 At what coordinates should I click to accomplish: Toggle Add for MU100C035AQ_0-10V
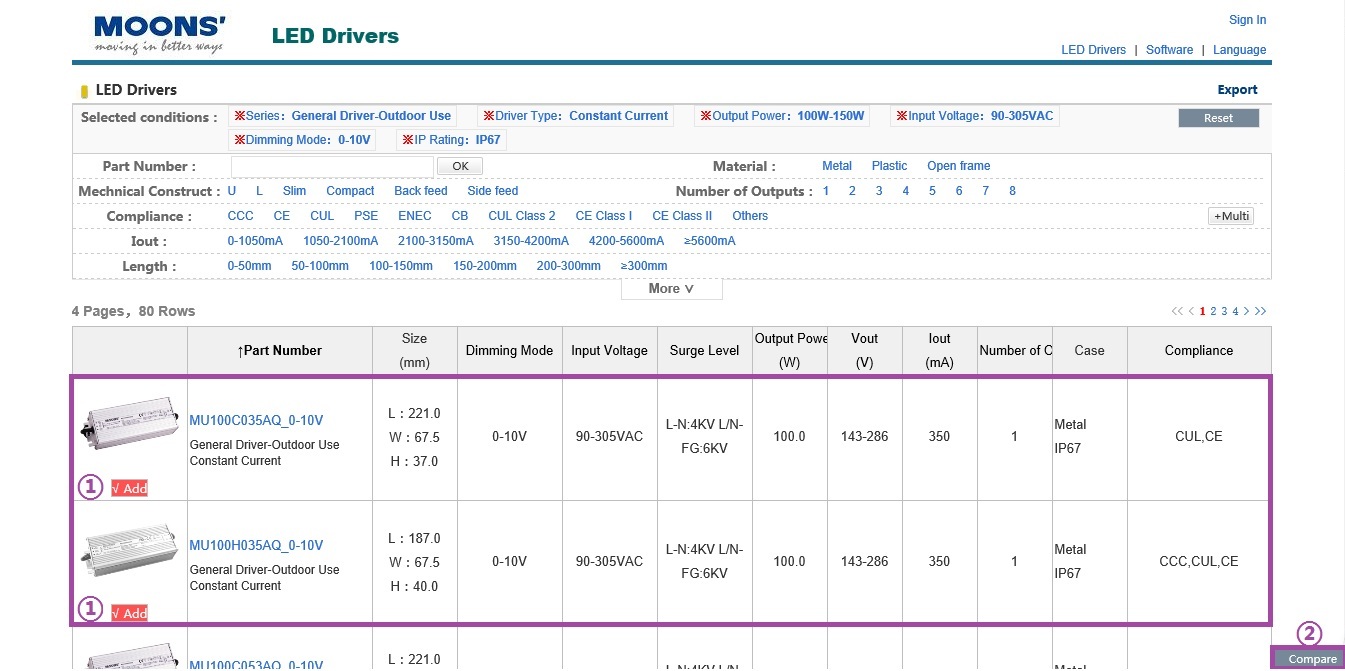[129, 488]
